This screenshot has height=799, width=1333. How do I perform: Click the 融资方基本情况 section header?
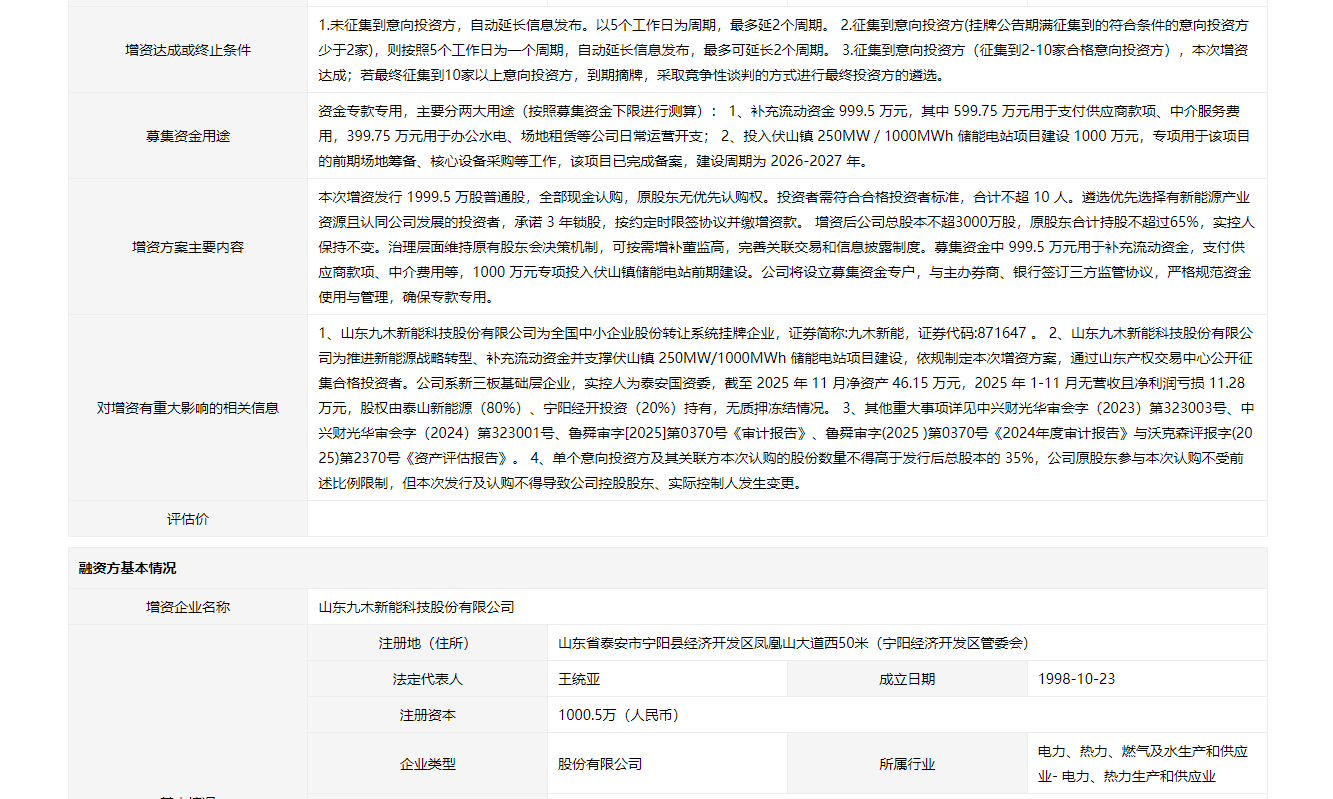pos(128,568)
